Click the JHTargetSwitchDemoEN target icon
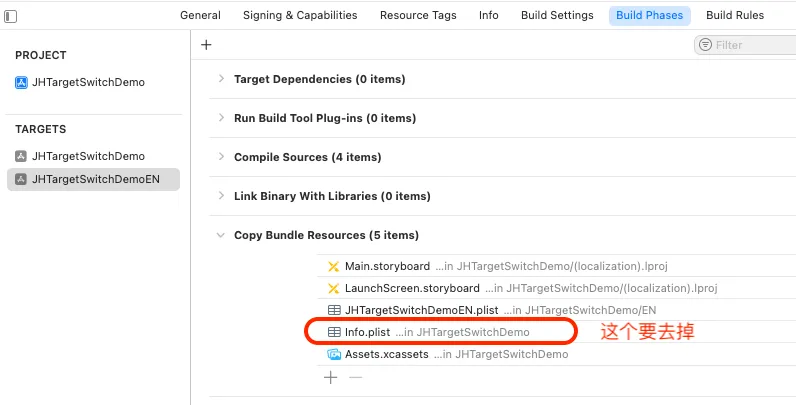796x405 pixels. (x=21, y=180)
